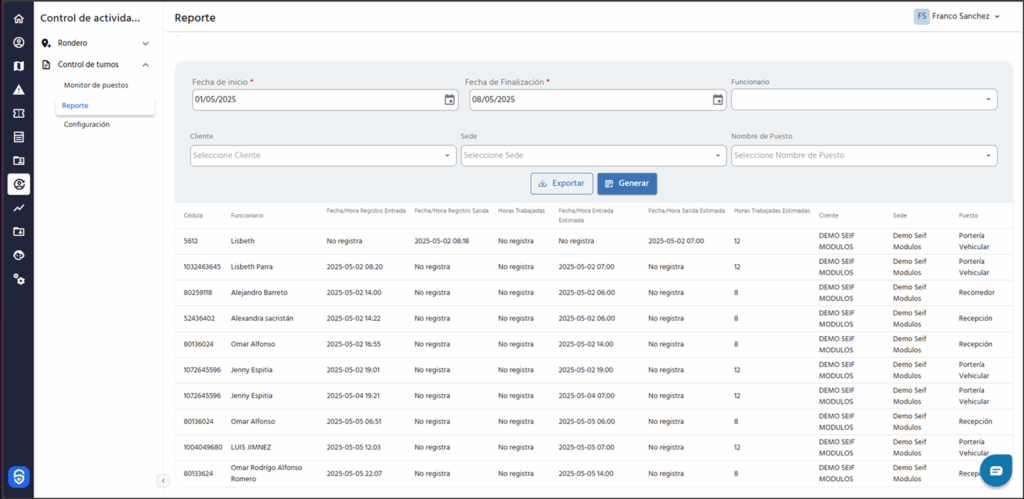Click the Exportar button
This screenshot has width=1024, height=499.
[x=562, y=184]
